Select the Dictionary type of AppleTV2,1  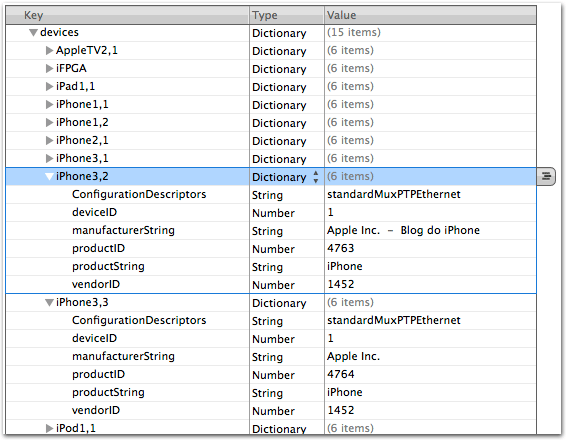279,51
